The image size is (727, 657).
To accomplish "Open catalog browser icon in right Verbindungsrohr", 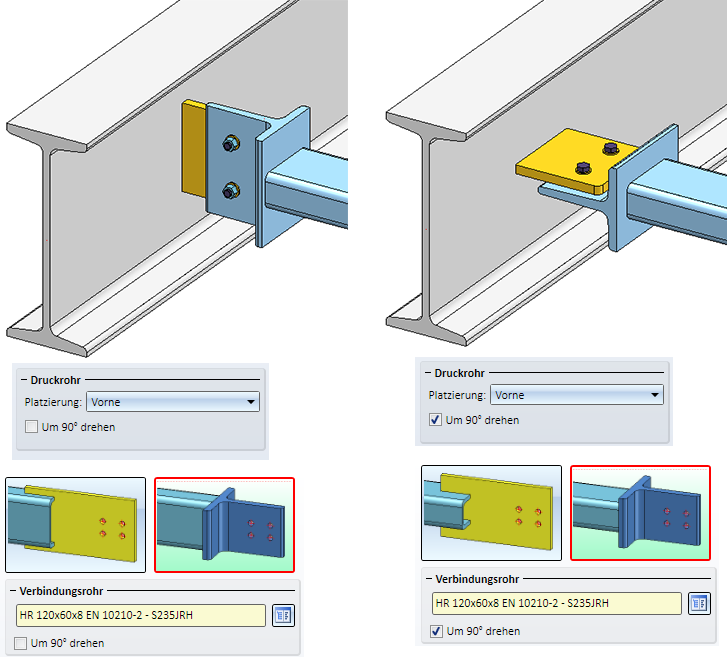I will click(x=699, y=603).
